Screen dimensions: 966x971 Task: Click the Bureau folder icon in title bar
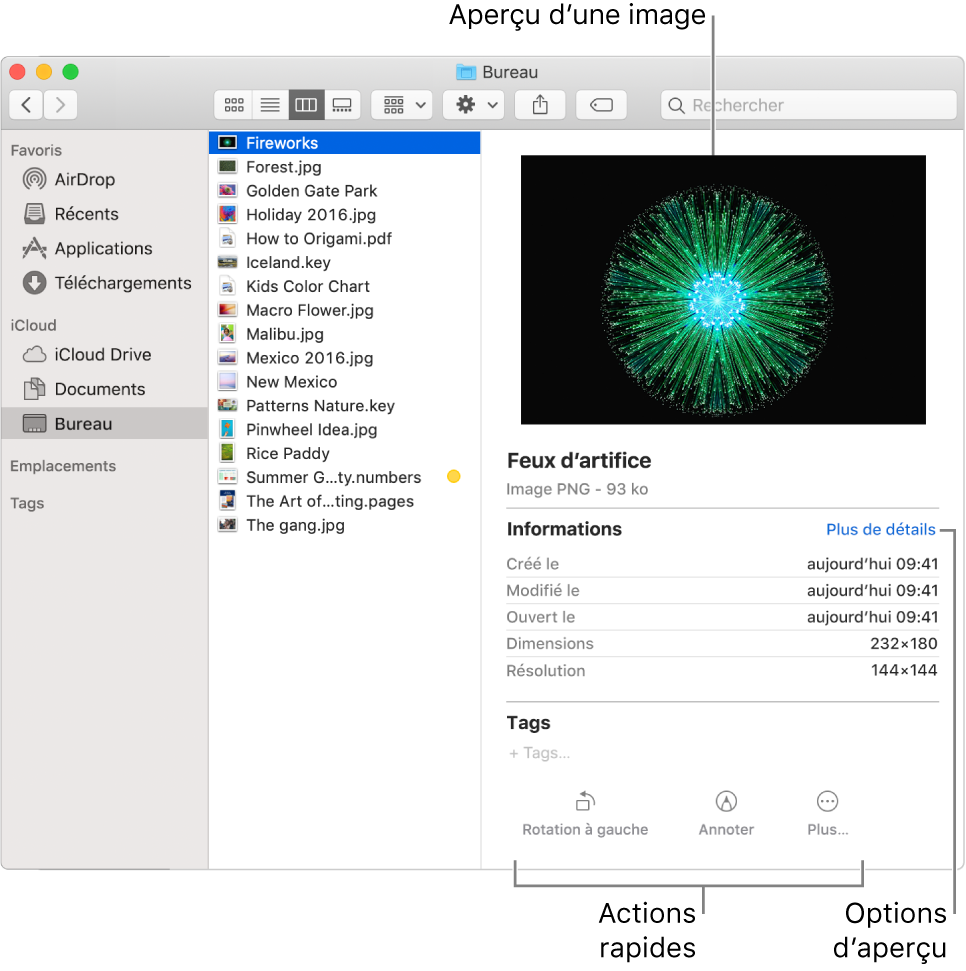pos(466,72)
